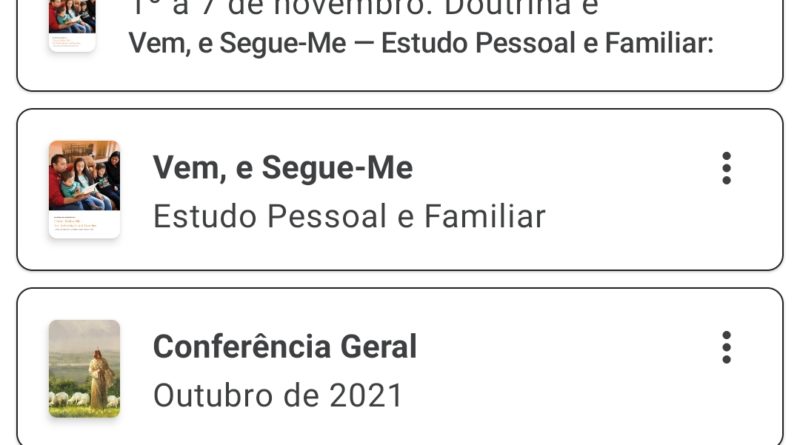Tap the family photo on the Vem, e Segue-Me cover

coord(84,175)
